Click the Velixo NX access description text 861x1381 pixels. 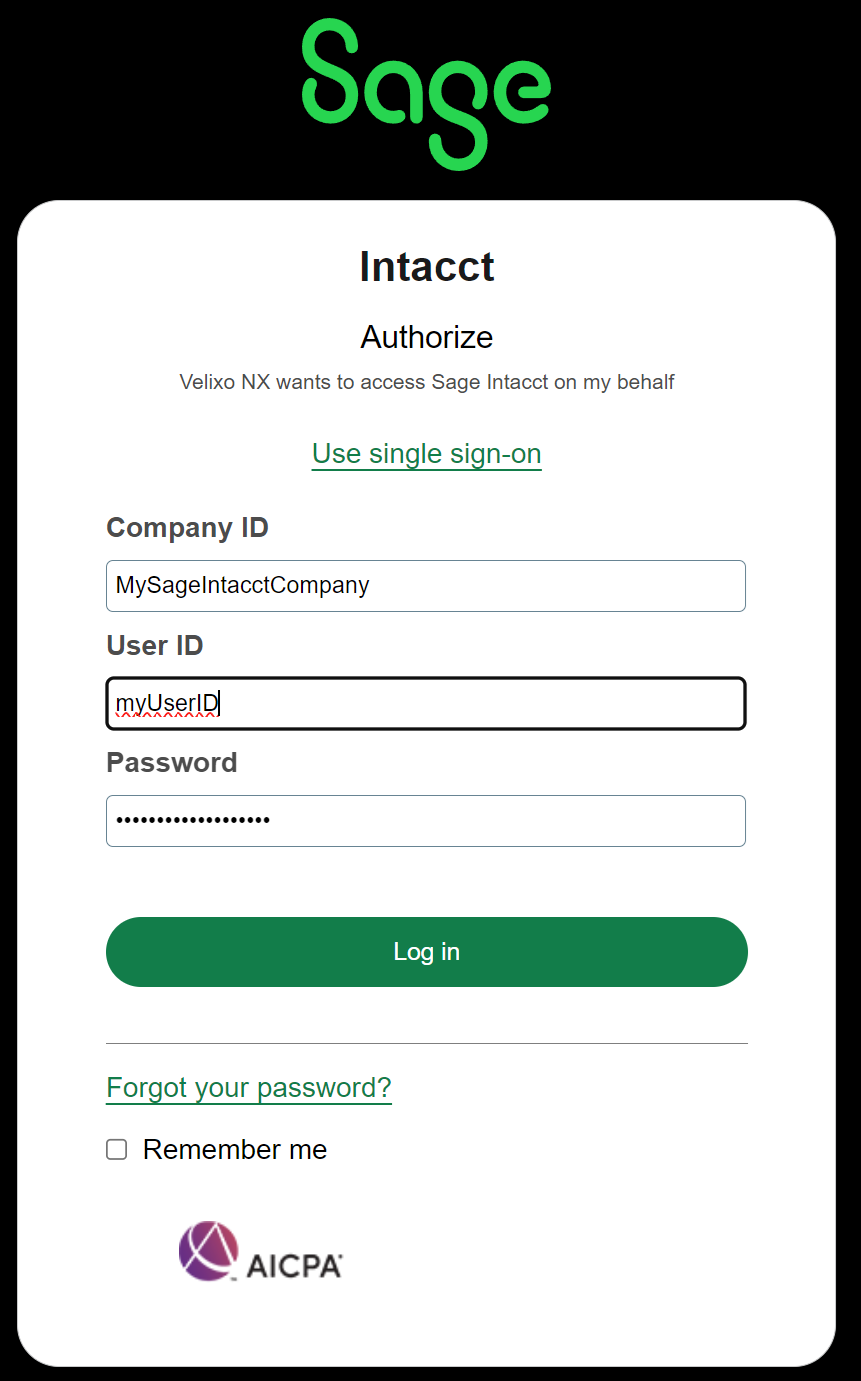427,382
